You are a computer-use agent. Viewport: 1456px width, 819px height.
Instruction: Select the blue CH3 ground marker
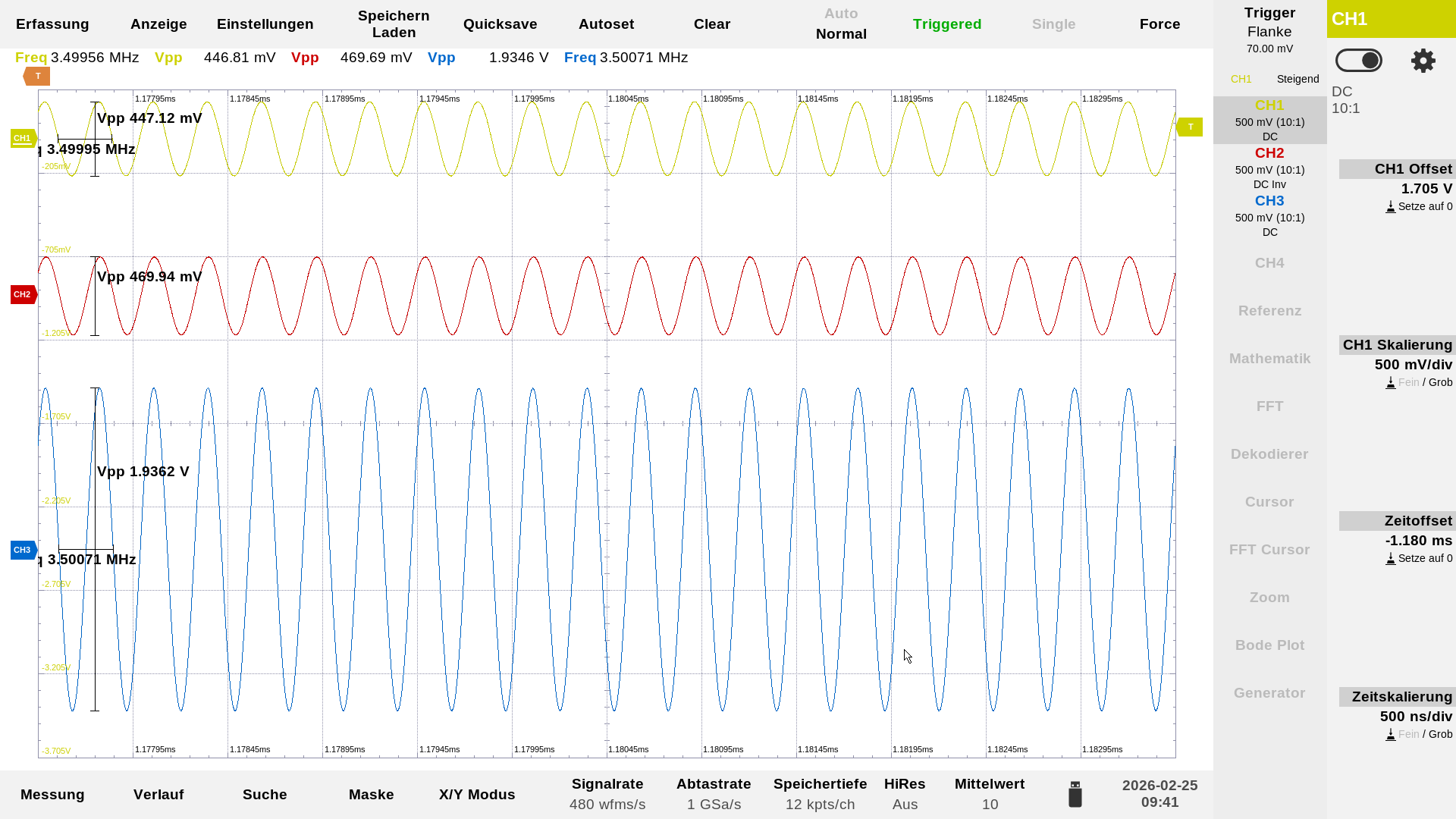coord(23,550)
